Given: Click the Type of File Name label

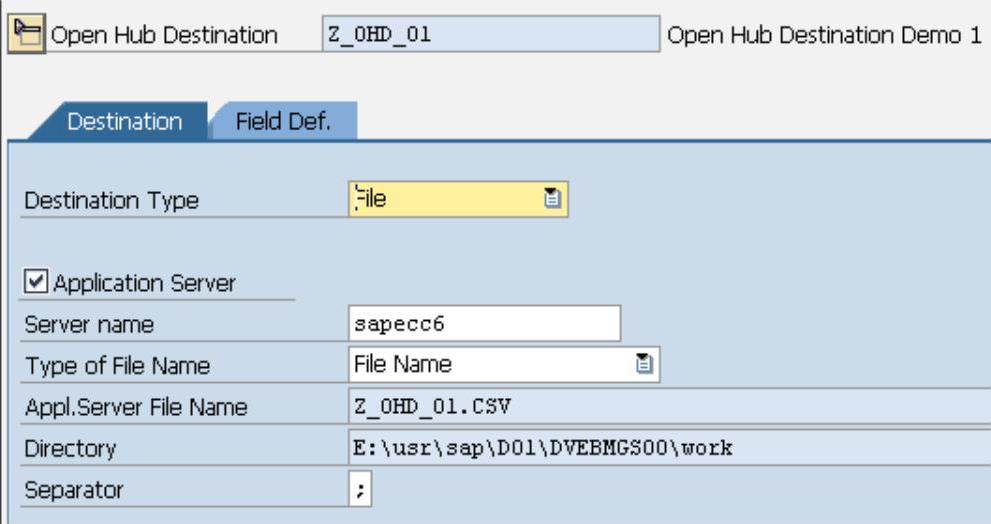Looking at the screenshot, I should click(x=117, y=366).
